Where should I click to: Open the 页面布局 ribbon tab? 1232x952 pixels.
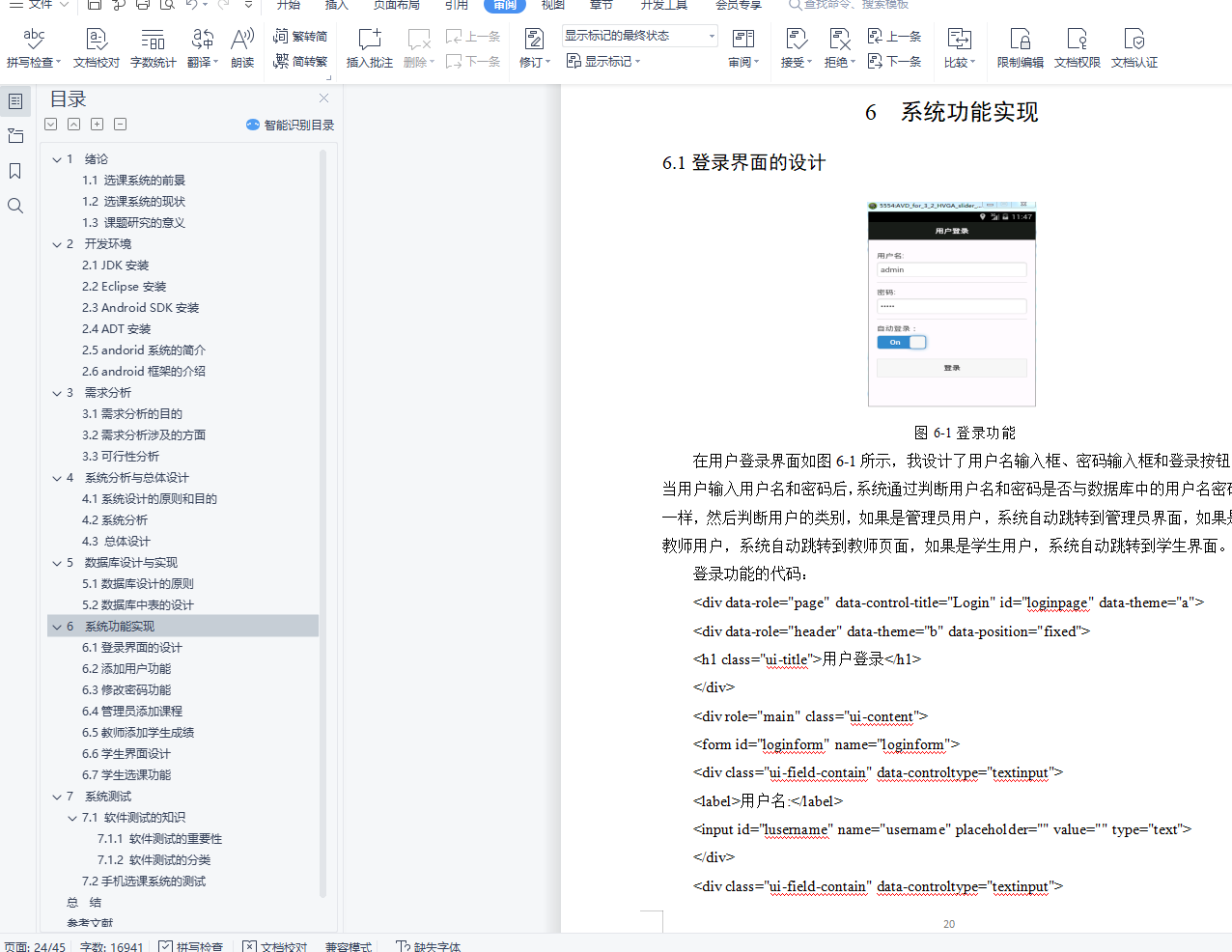click(396, 5)
